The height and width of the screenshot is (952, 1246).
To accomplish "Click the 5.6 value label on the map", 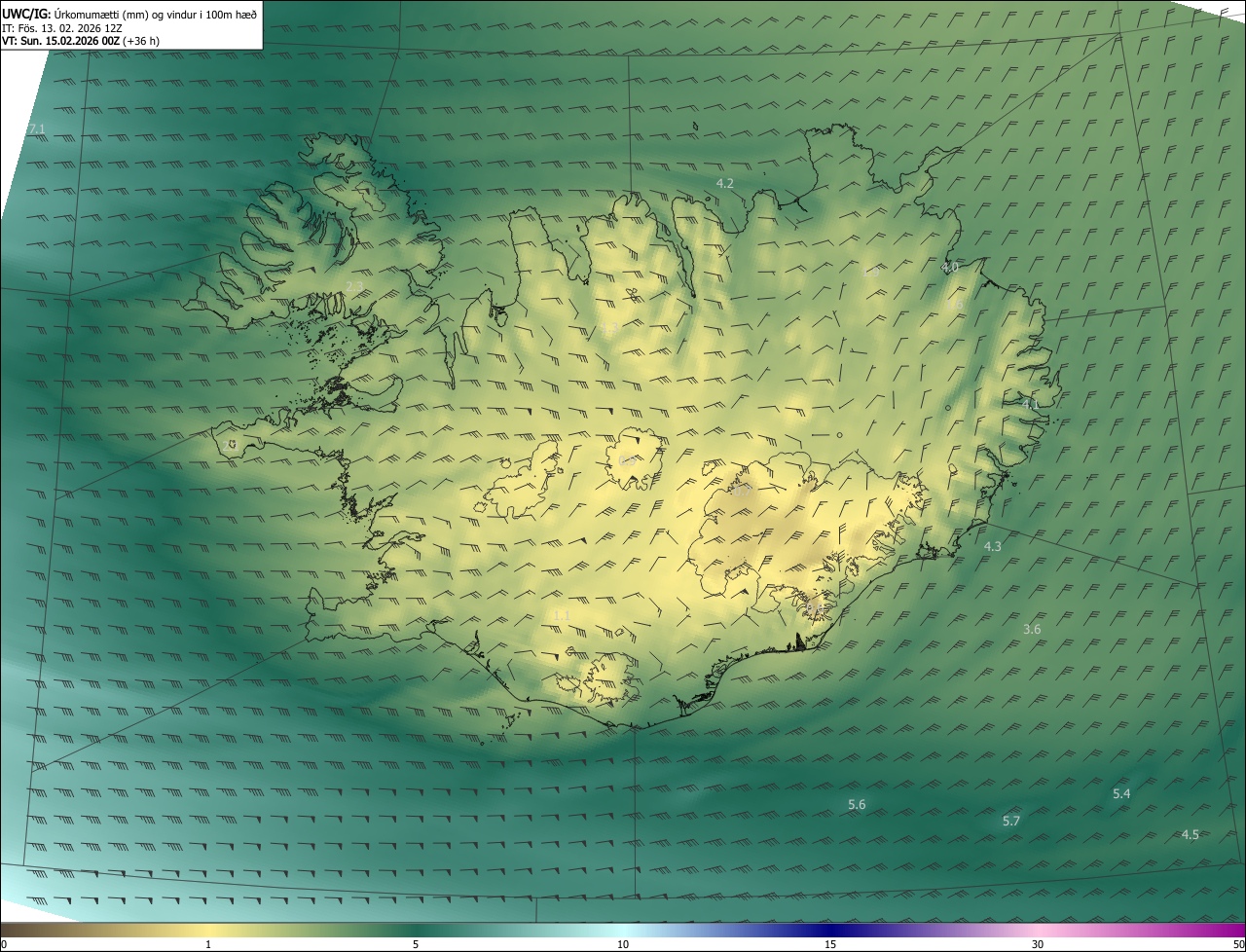I will [x=857, y=805].
